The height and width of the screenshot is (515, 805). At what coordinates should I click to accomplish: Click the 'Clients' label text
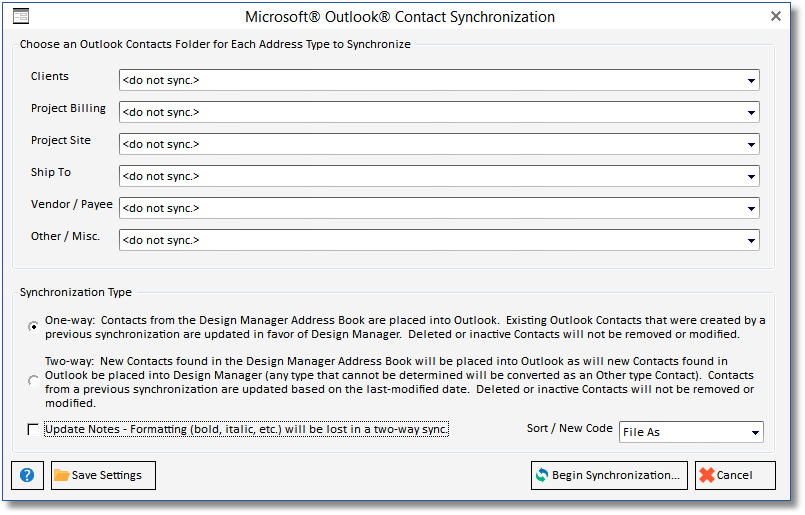point(50,77)
